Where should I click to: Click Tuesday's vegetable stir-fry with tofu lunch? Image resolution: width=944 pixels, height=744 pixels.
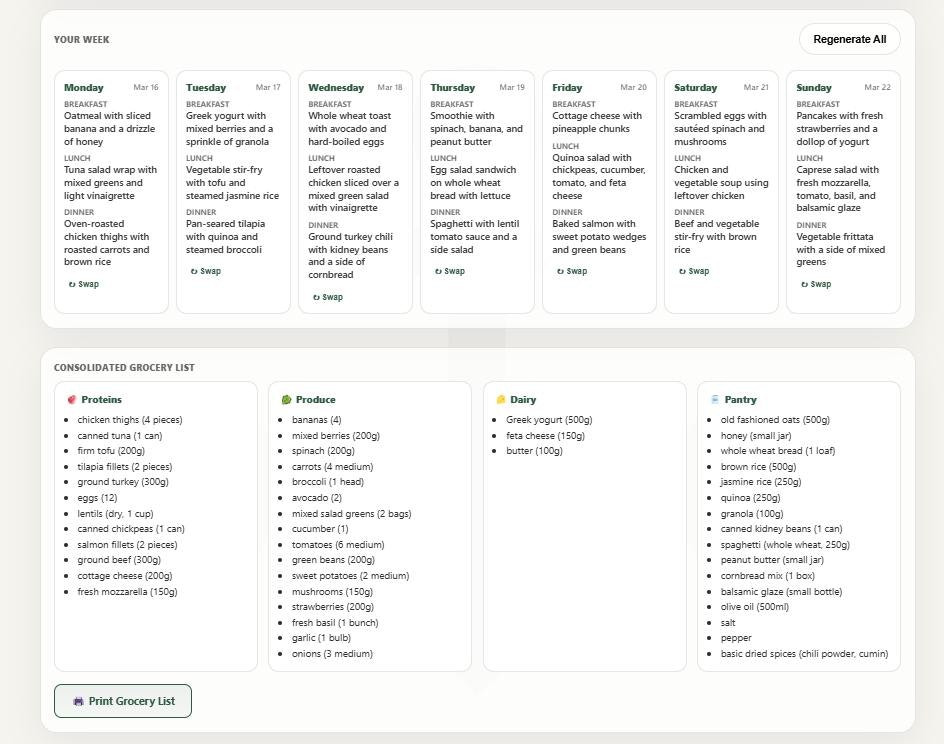[x=232, y=183]
